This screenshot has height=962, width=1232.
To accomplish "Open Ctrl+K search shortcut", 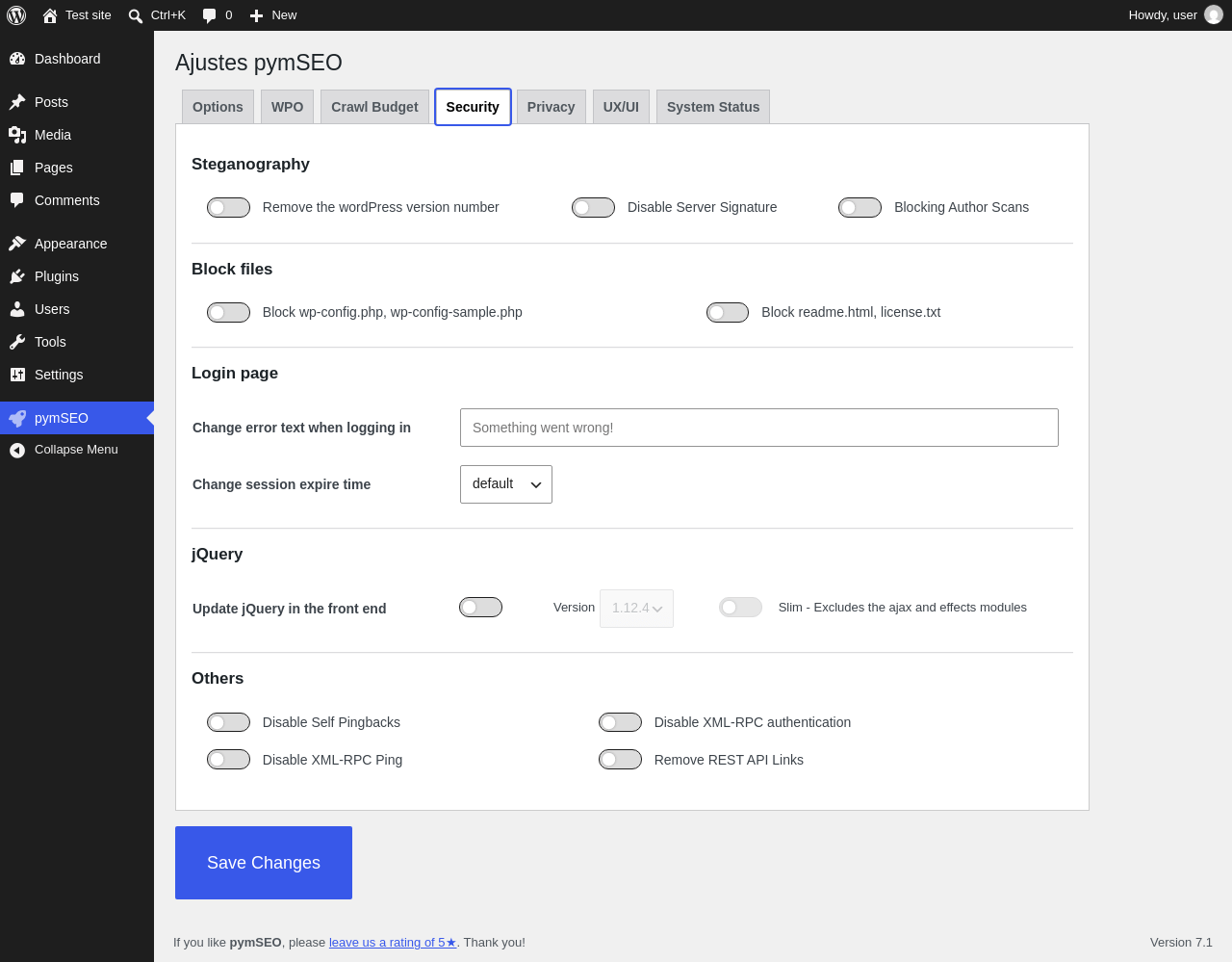I will click(x=157, y=15).
